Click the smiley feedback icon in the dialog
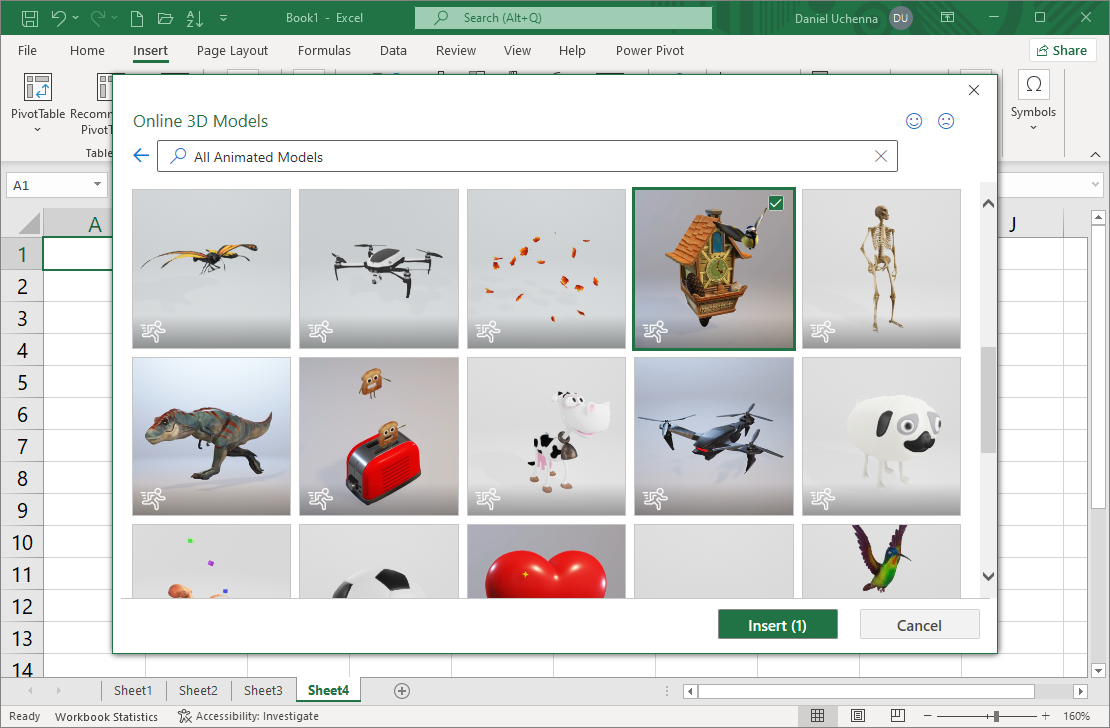This screenshot has height=728, width=1110. [914, 120]
